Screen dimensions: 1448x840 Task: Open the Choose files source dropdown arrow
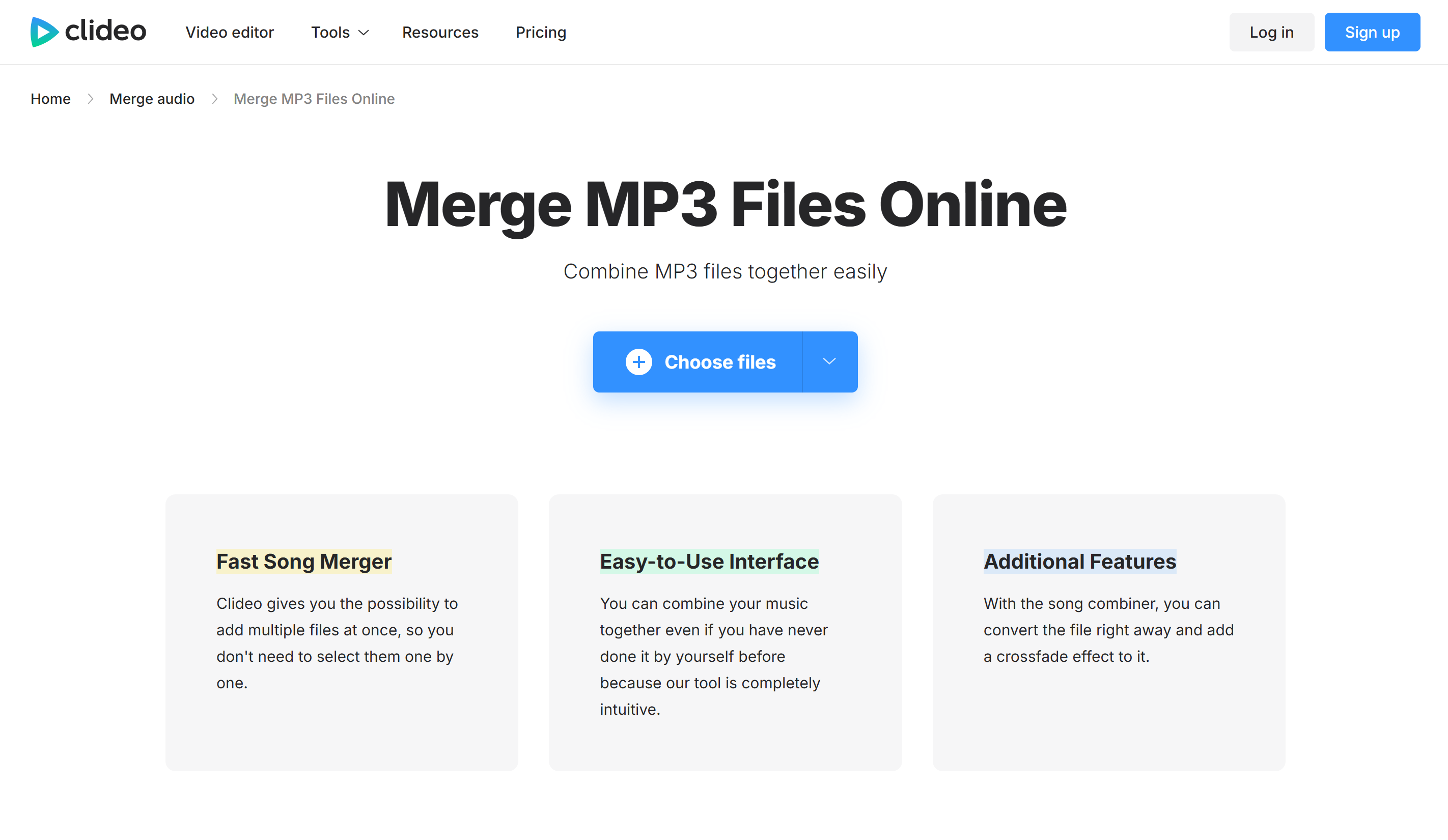[x=828, y=361]
